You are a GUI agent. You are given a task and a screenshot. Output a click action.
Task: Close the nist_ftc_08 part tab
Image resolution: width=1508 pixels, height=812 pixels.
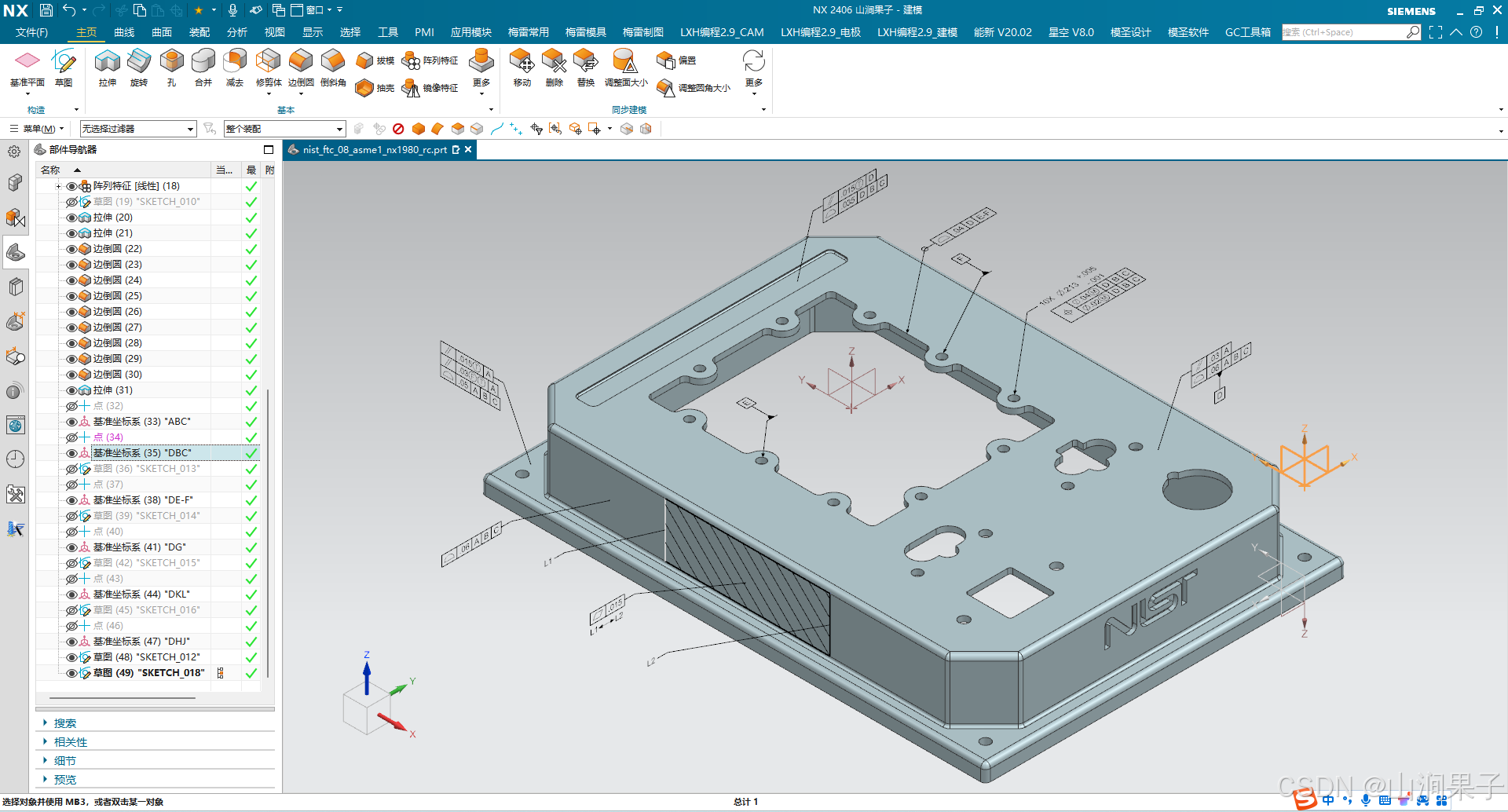(468, 149)
